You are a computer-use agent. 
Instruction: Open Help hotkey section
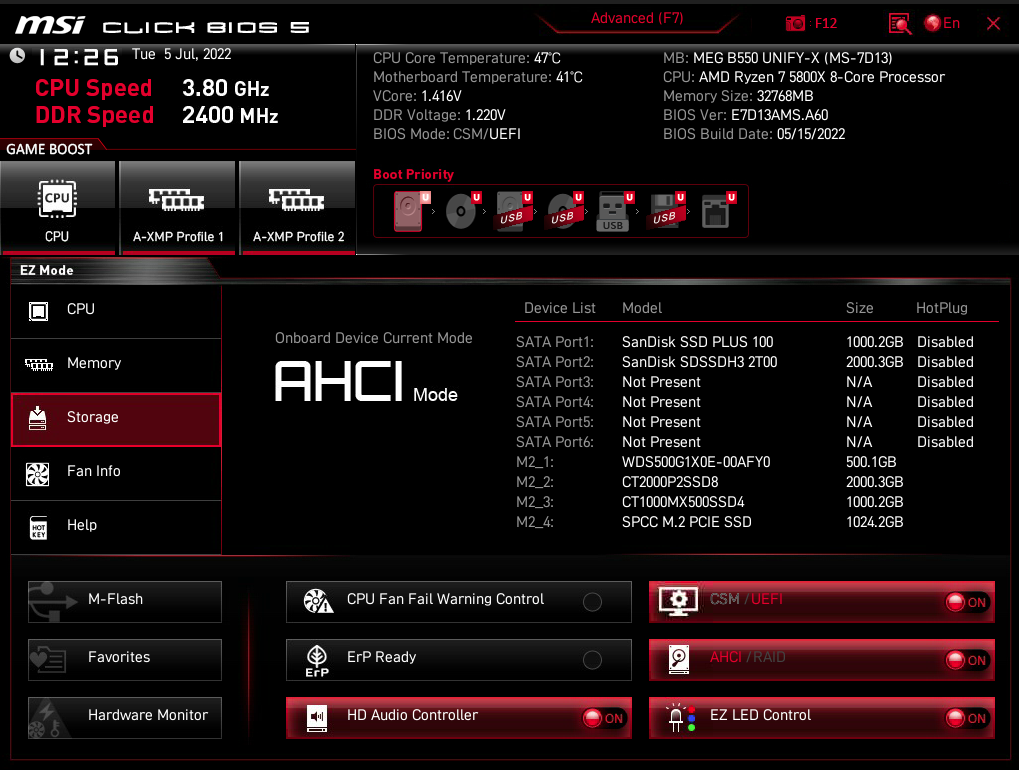(x=116, y=526)
